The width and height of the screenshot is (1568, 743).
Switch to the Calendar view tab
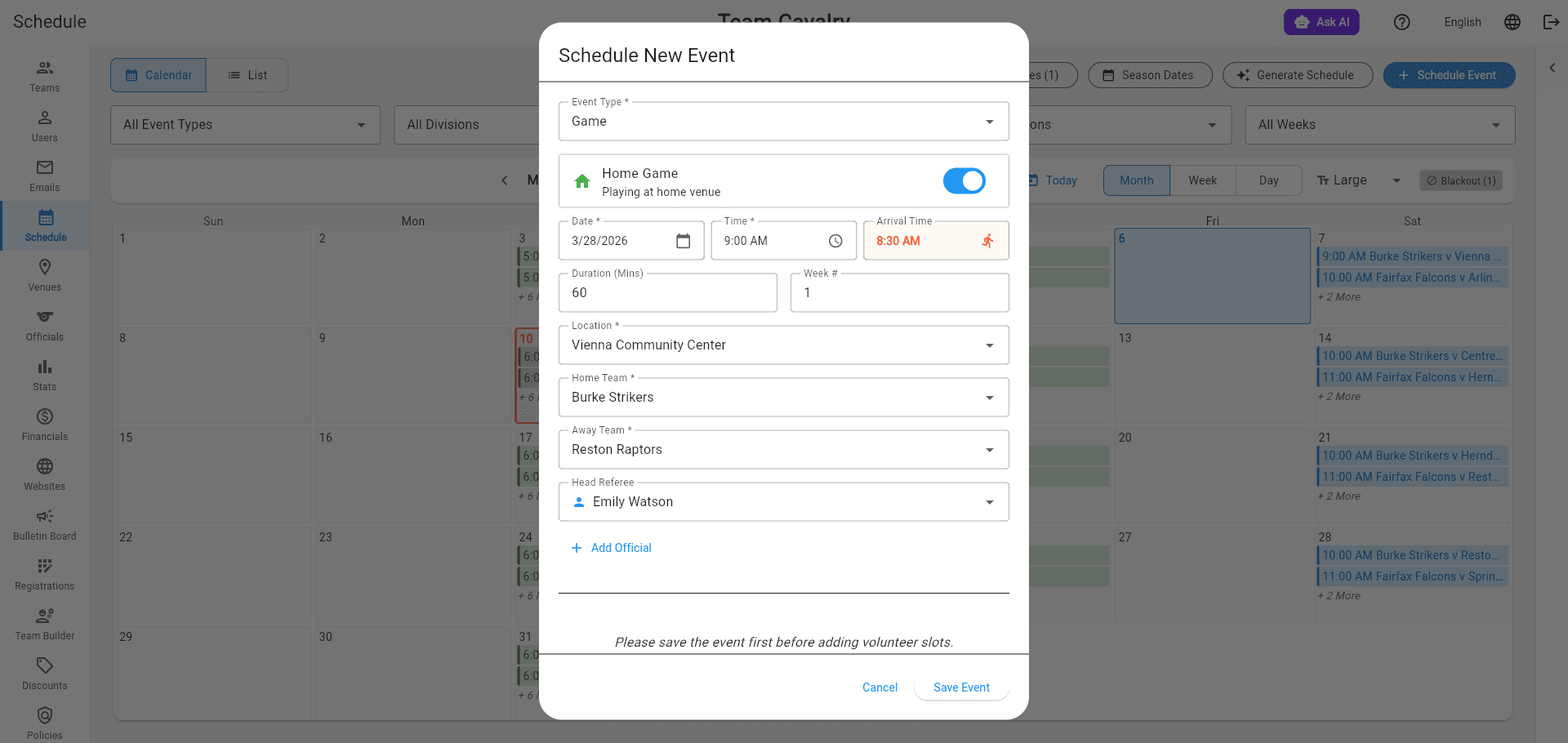click(158, 75)
